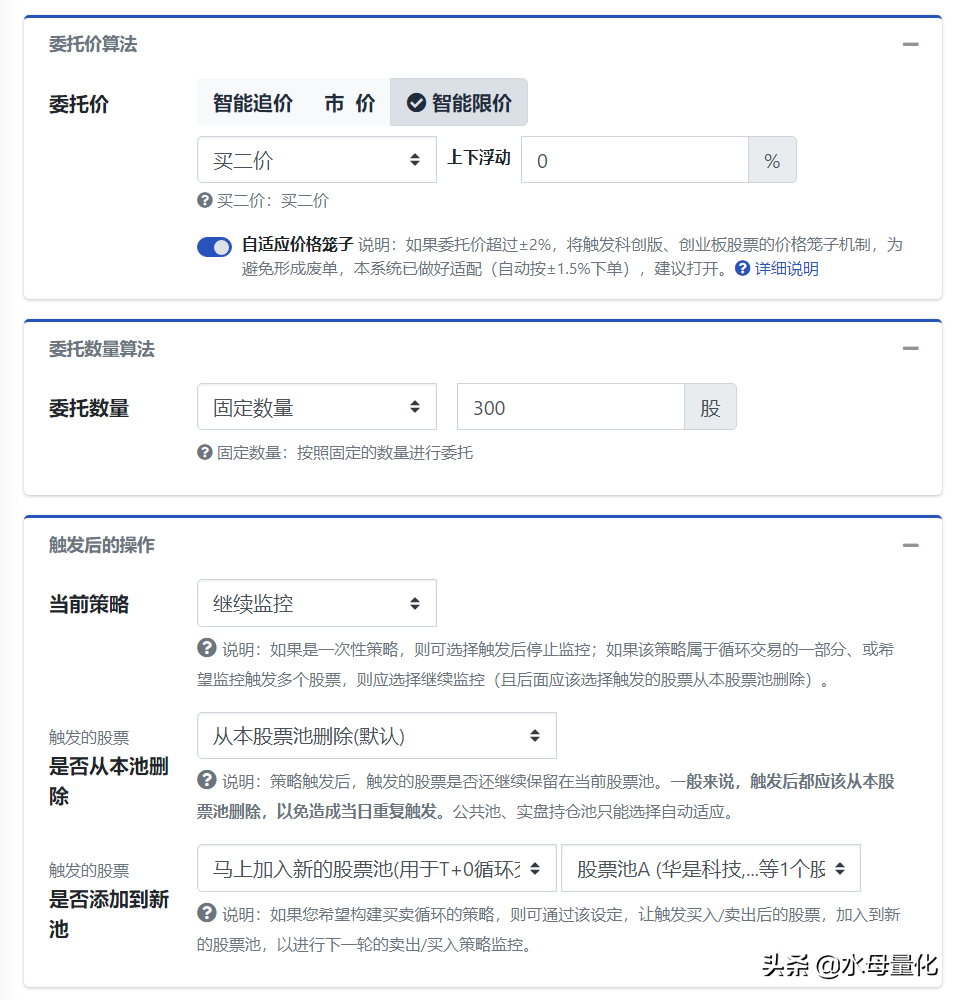Click the 当前策略 label
This screenshot has width=960, height=1000.
[x=89, y=604]
